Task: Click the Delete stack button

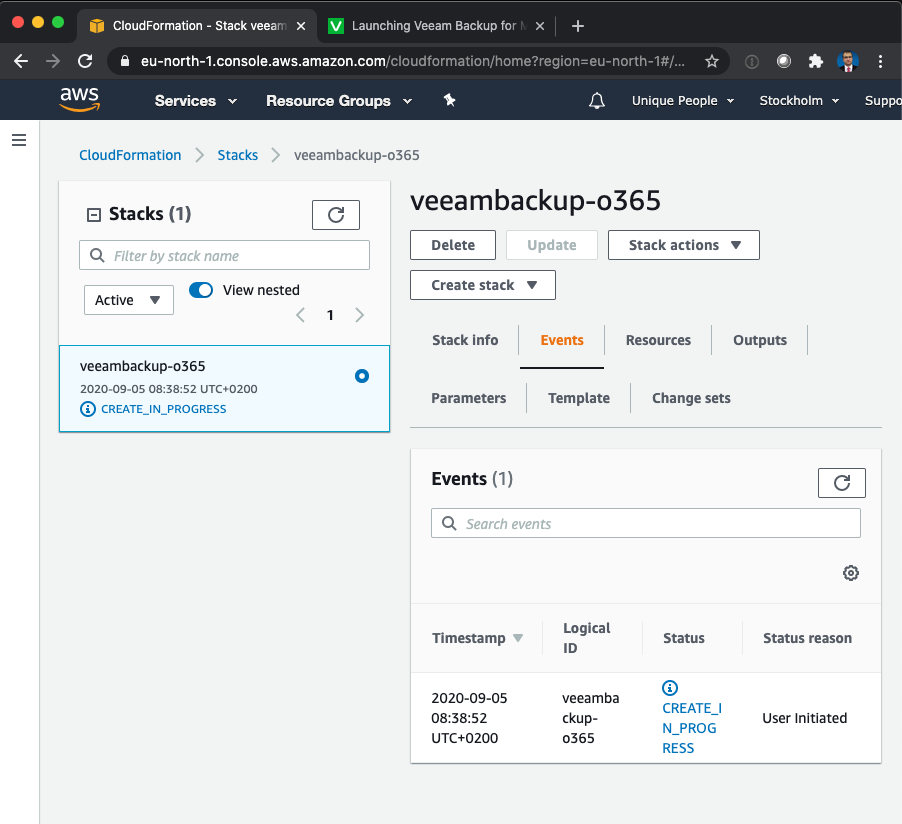Action: point(453,245)
